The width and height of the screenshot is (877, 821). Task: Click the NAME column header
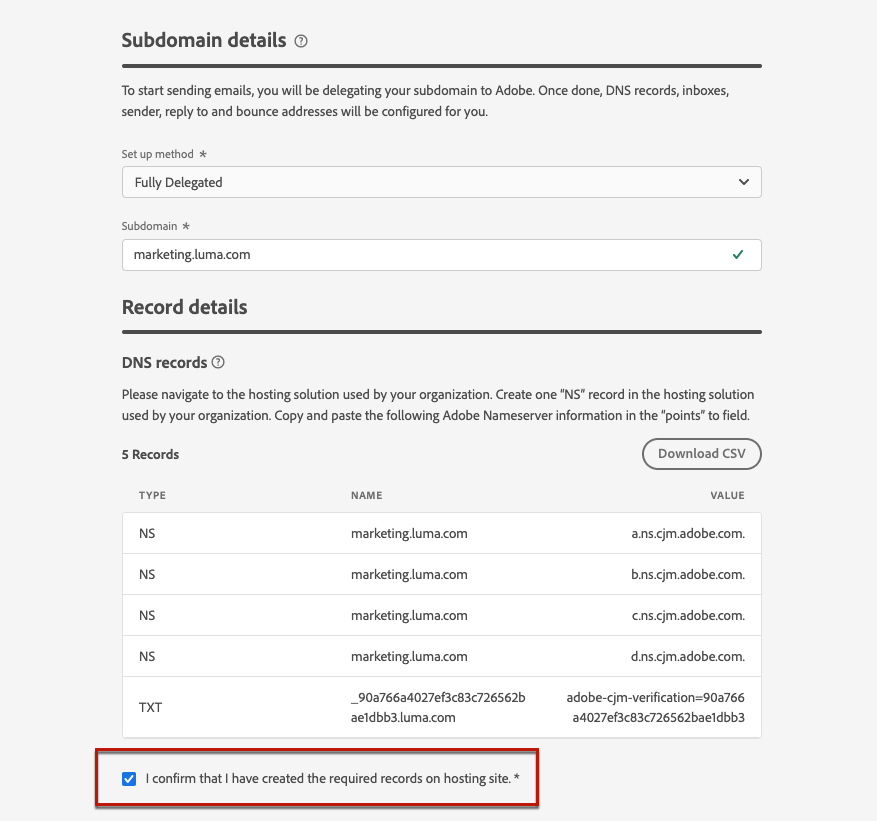click(x=366, y=496)
